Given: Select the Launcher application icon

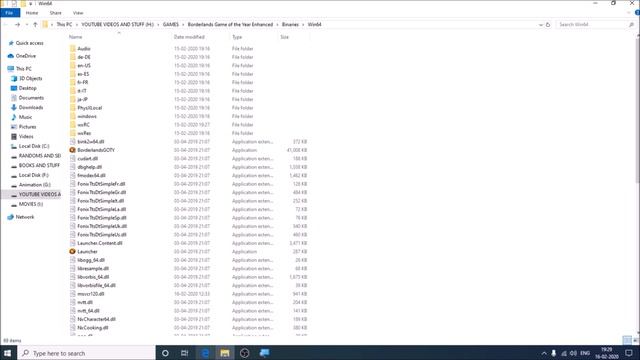Looking at the screenshot, I should (x=73, y=251).
